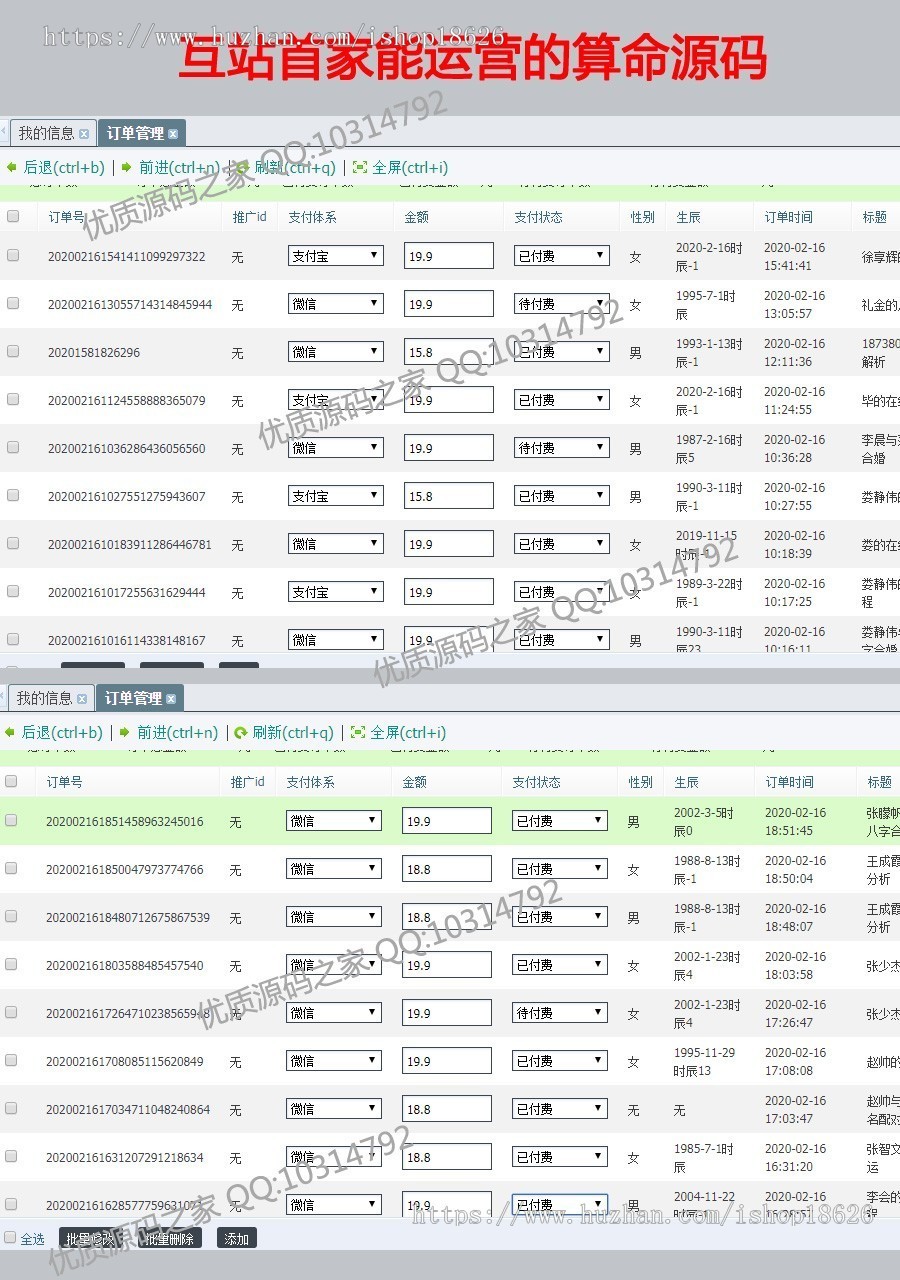Close the 订单管理 tab in lower panel

(171, 699)
